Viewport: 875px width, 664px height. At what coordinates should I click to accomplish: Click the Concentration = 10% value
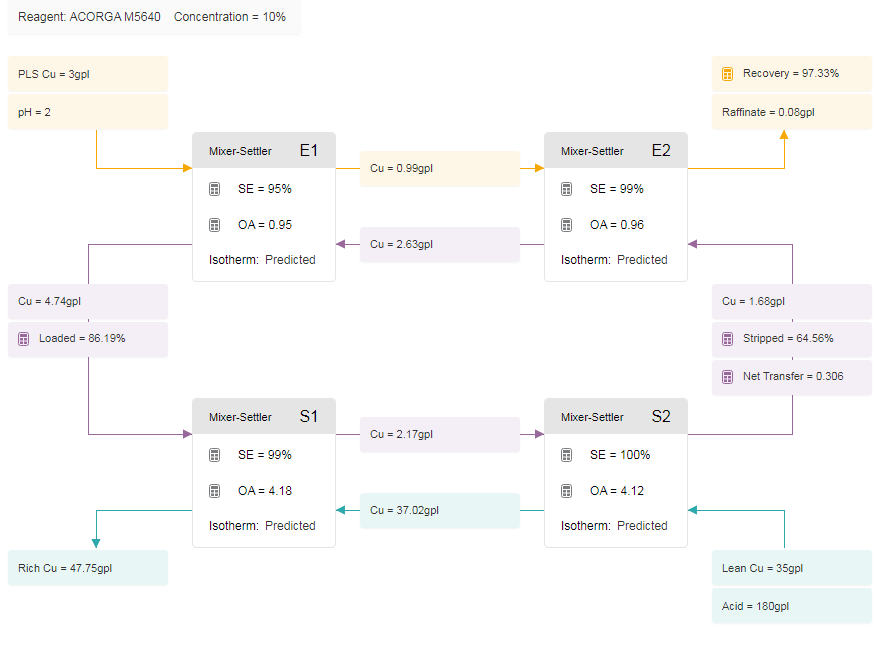point(230,17)
